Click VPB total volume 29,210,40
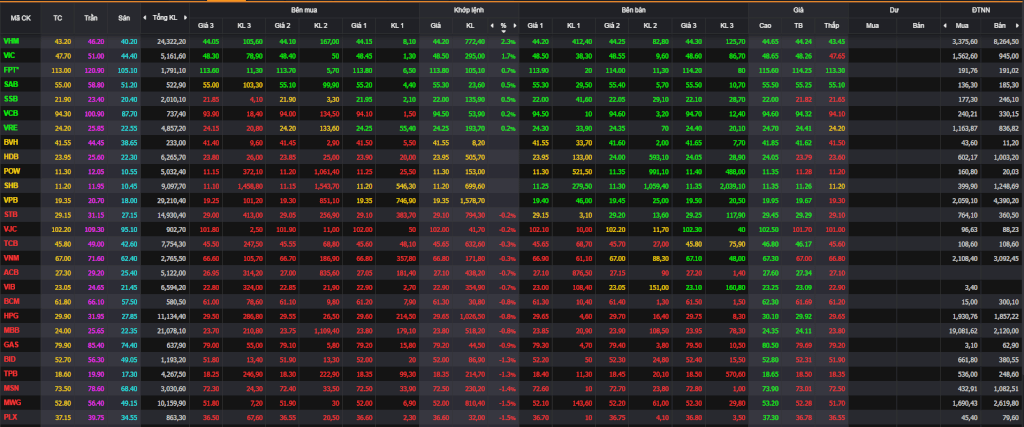This screenshot has height=427, width=1024. (x=172, y=199)
